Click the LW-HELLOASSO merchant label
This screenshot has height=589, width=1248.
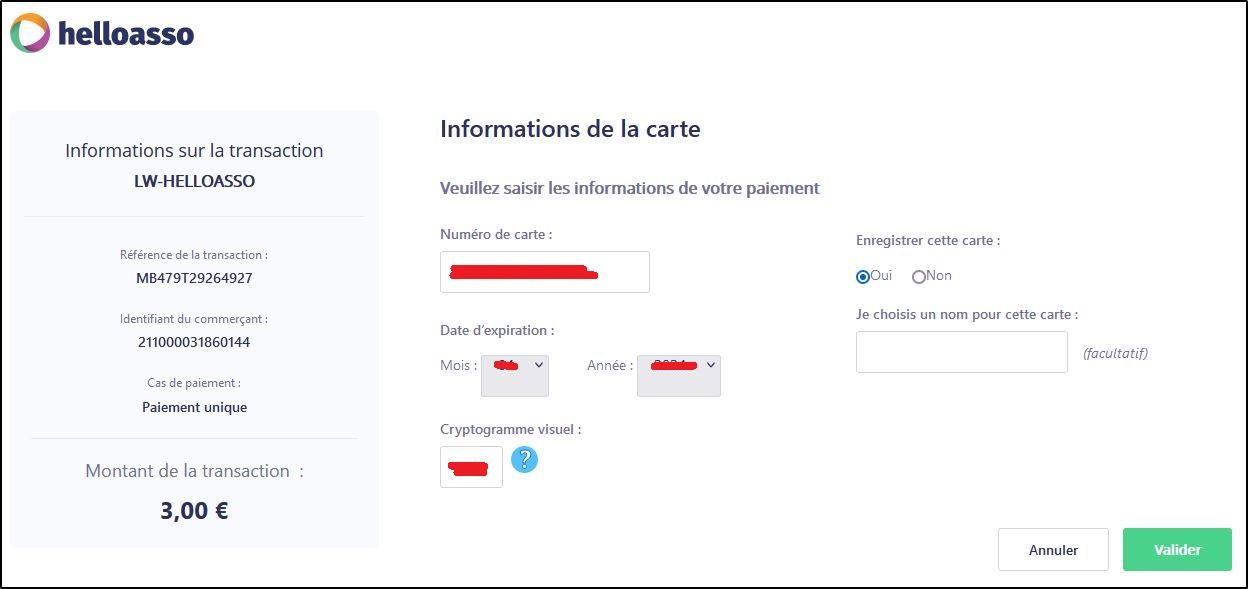194,182
